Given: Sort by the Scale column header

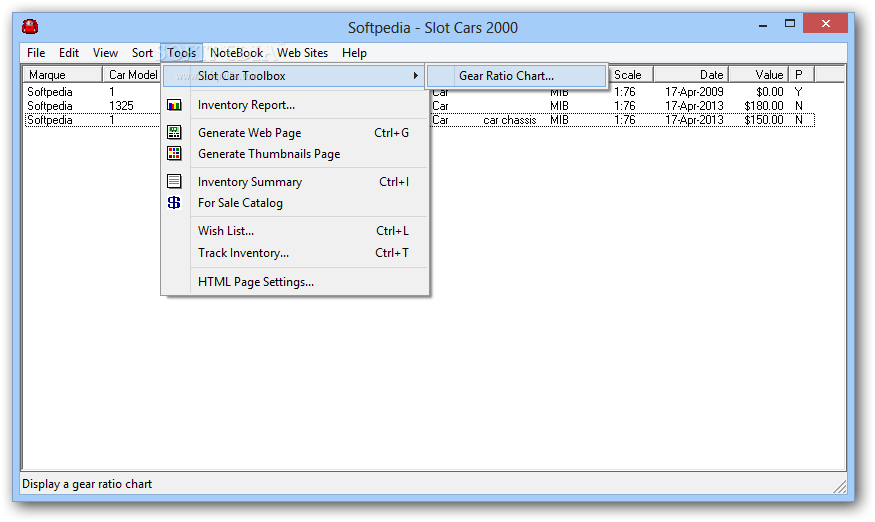Looking at the screenshot, I should (x=630, y=75).
